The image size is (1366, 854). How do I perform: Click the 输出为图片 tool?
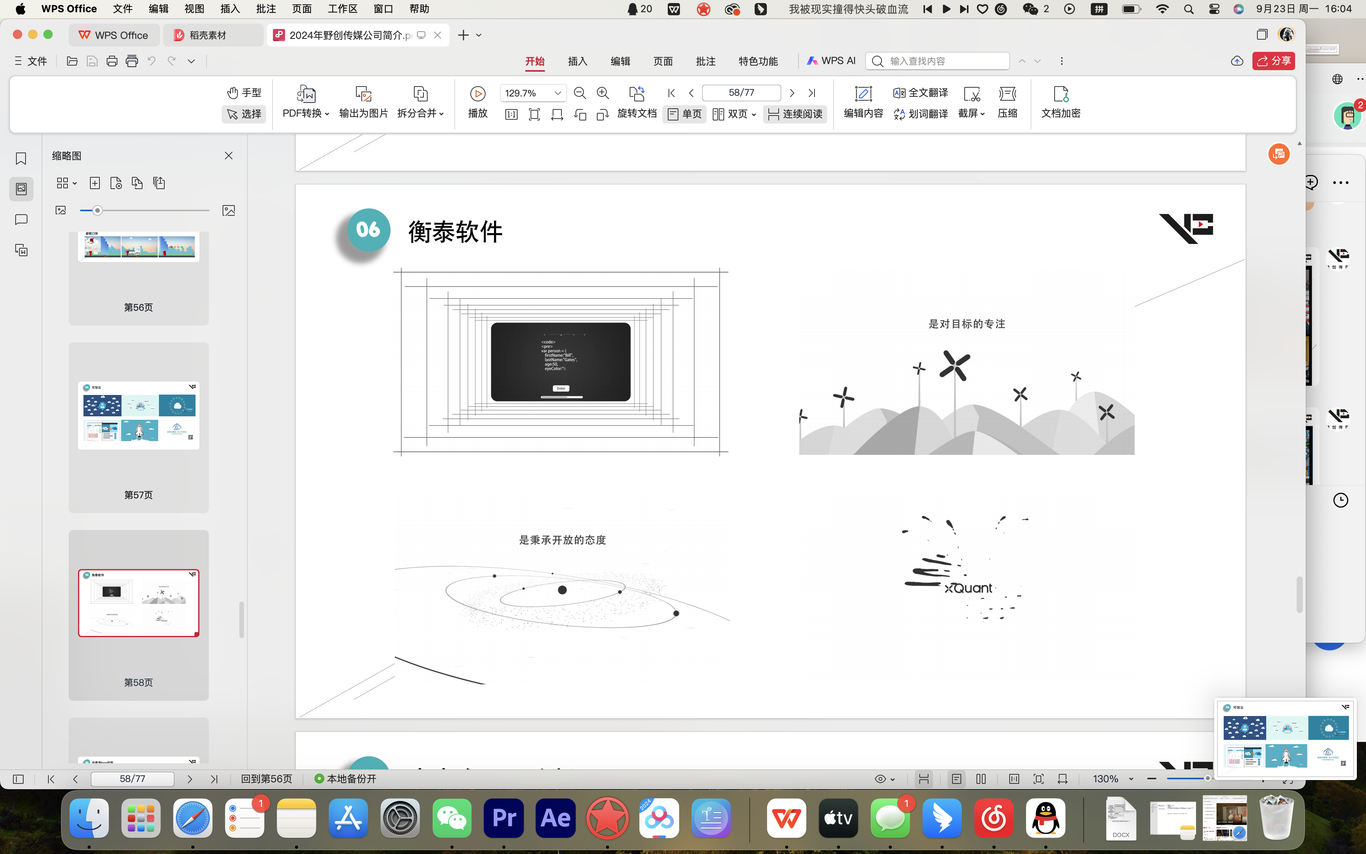pyautogui.click(x=364, y=103)
